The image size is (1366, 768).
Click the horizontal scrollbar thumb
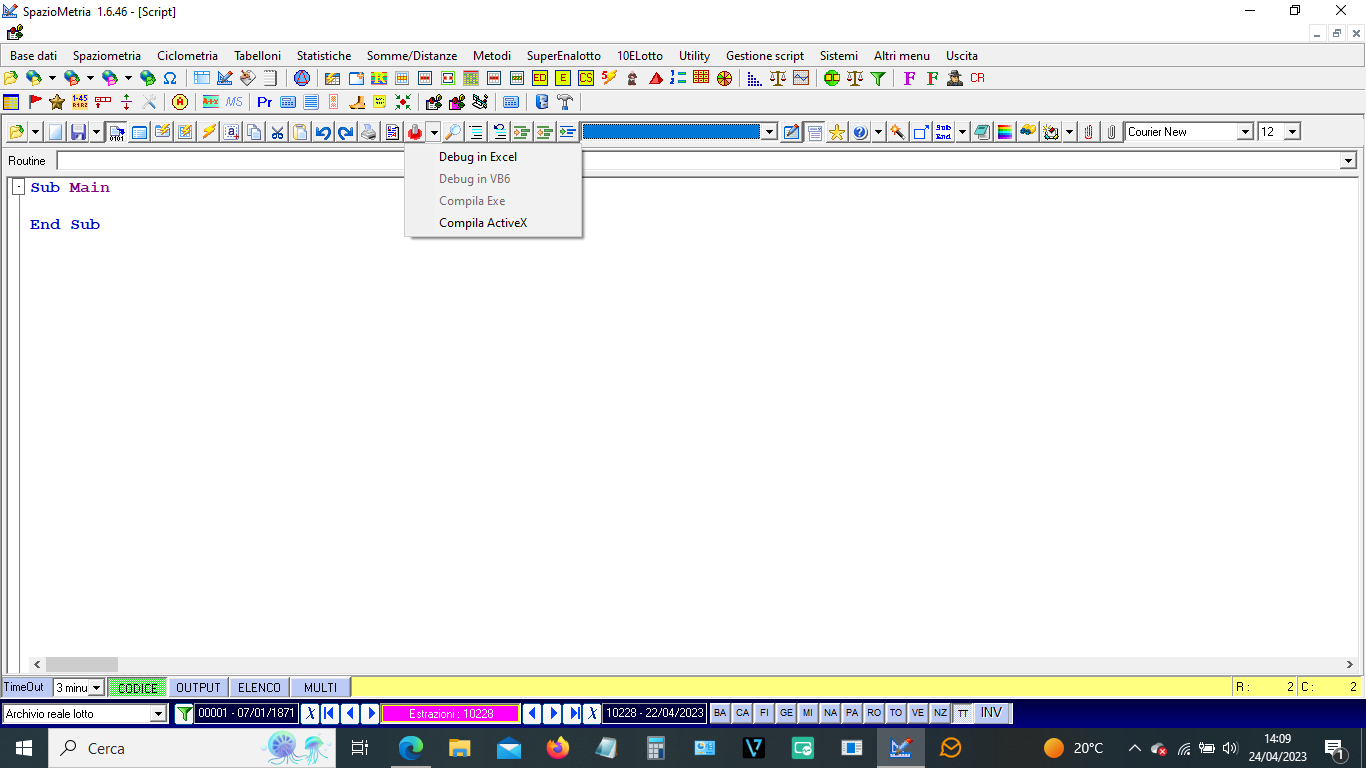click(82, 665)
